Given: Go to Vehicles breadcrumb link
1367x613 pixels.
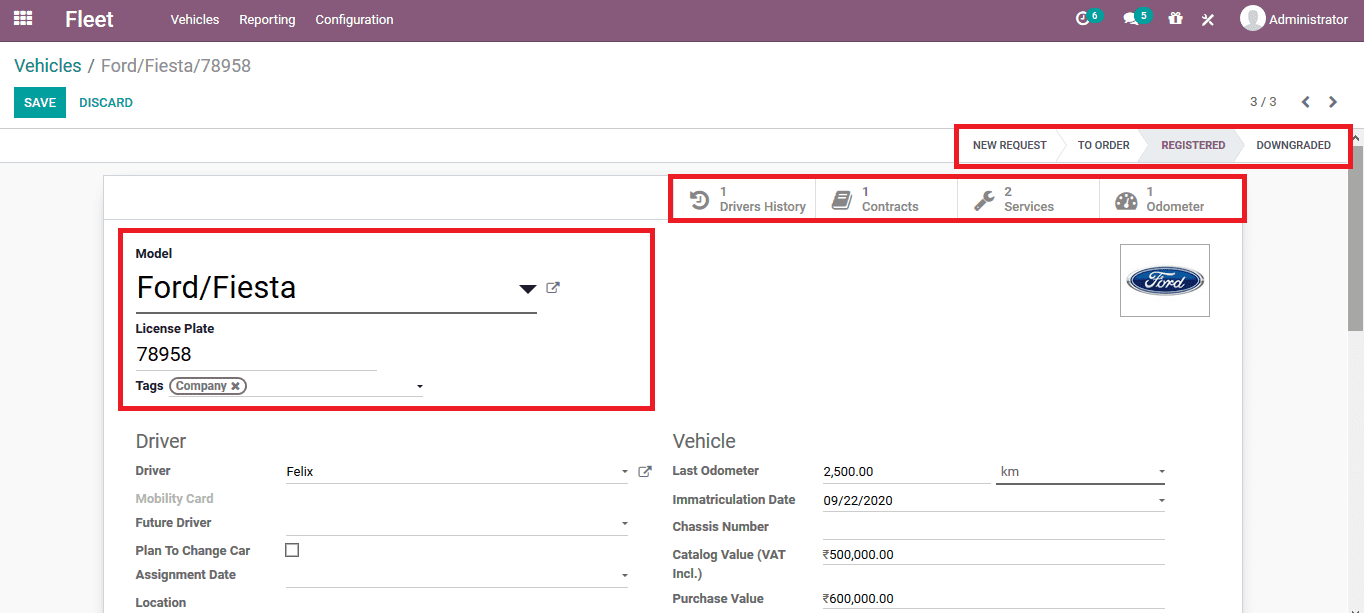Looking at the screenshot, I should tap(48, 66).
